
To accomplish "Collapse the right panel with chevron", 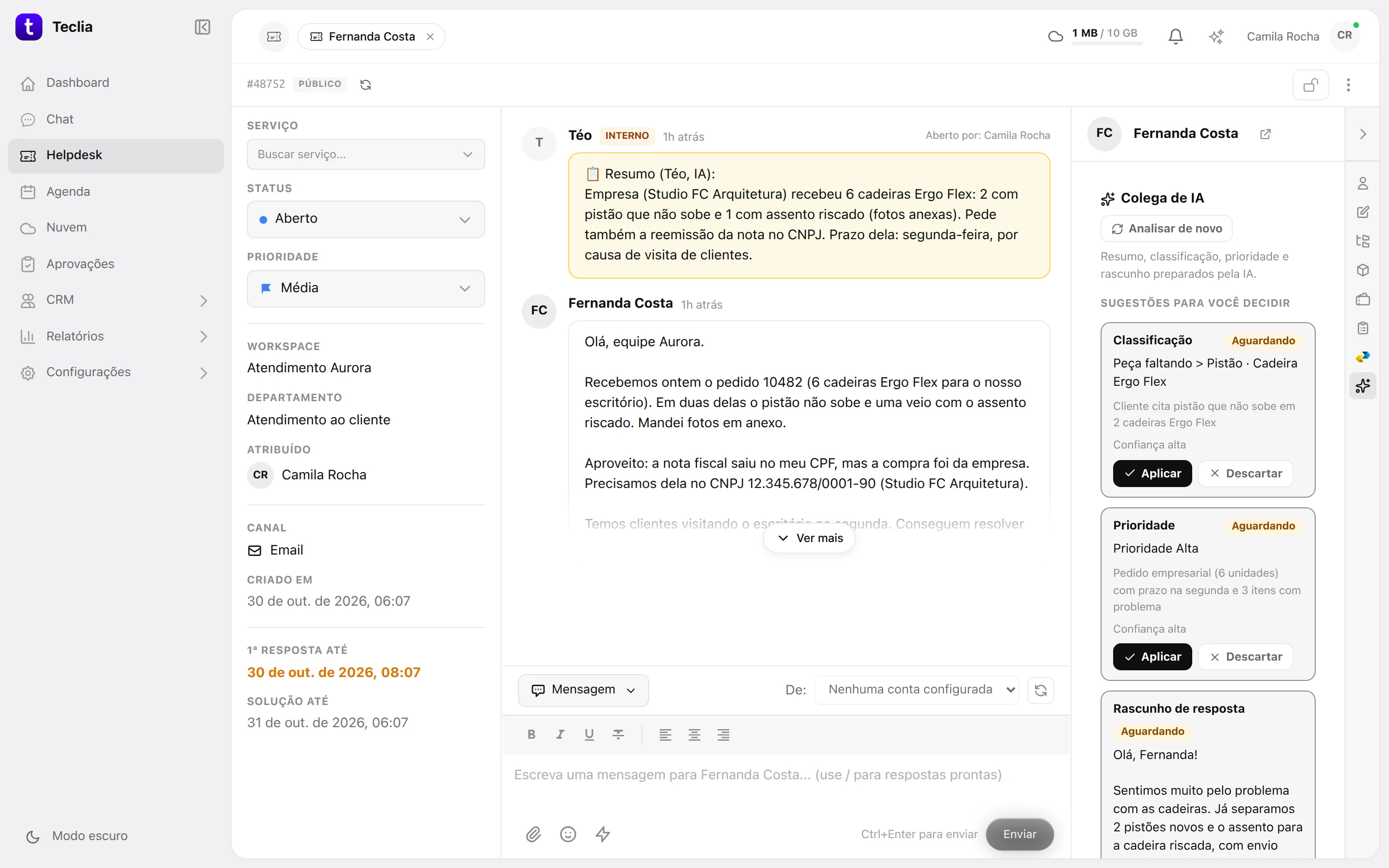I will pos(1362,135).
